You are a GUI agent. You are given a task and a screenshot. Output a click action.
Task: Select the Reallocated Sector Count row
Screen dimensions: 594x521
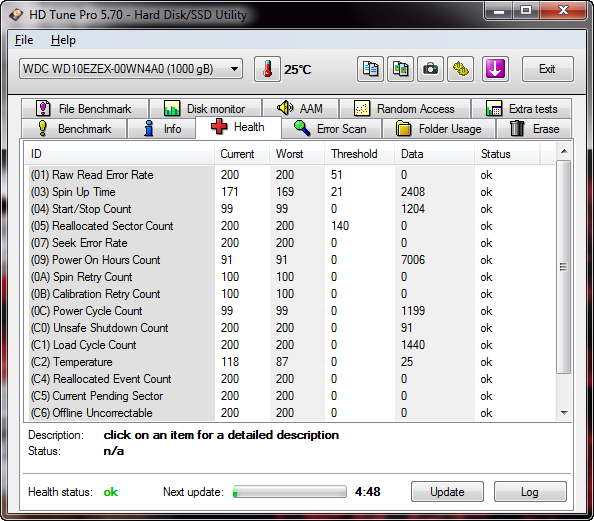[x=290, y=226]
